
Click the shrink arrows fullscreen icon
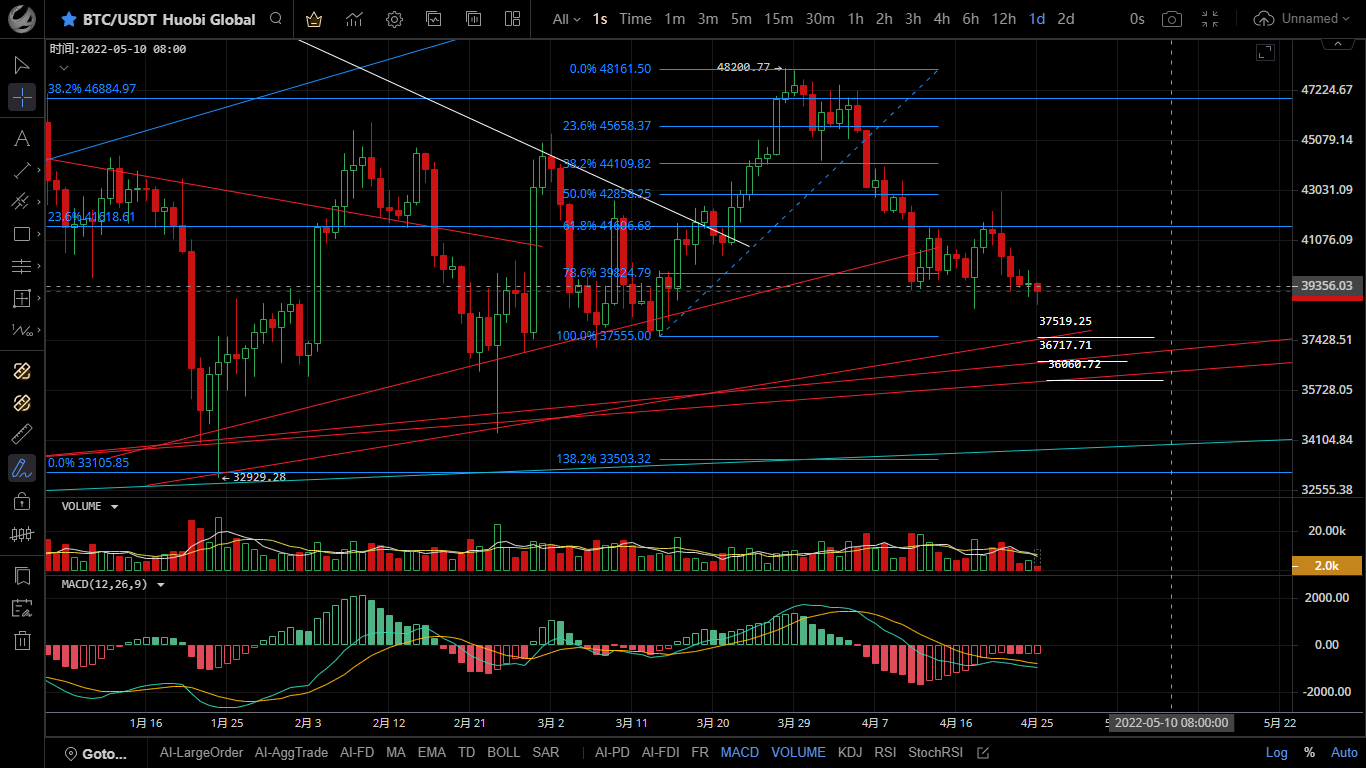coord(1210,19)
